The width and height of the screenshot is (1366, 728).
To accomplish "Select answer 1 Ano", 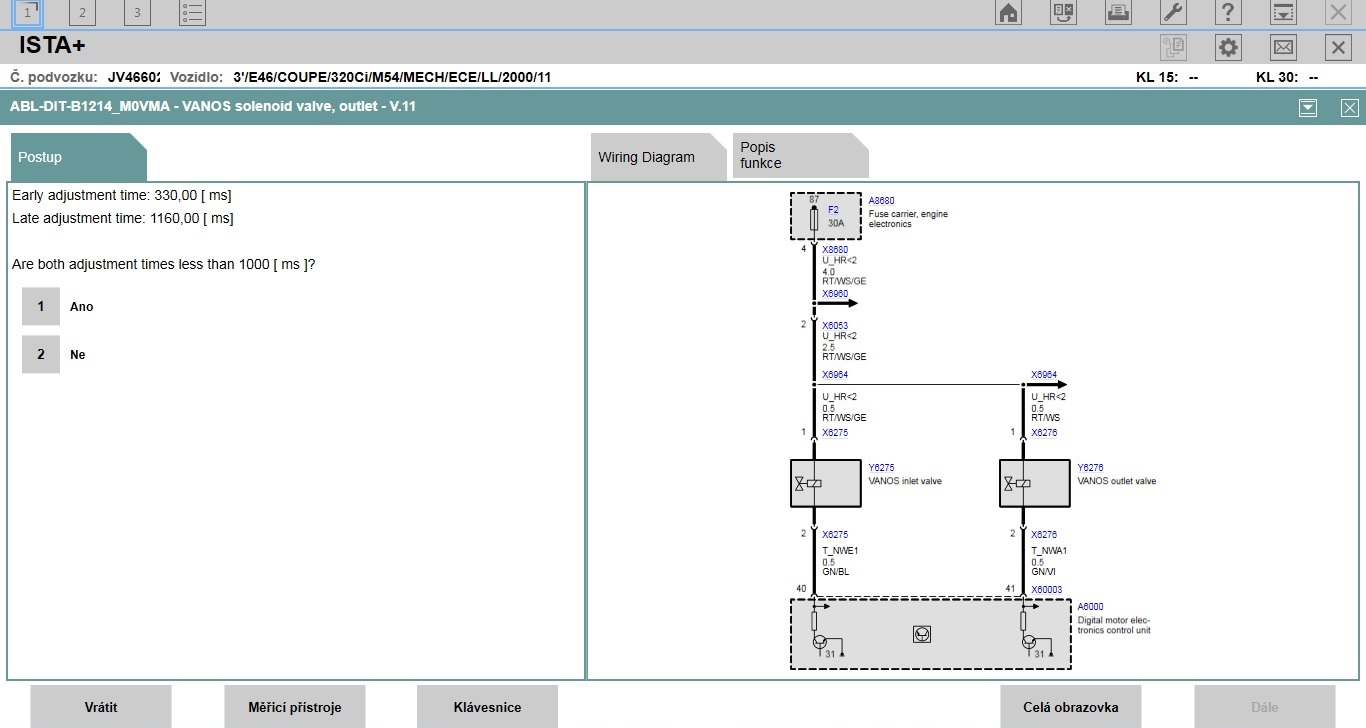I will coord(41,307).
